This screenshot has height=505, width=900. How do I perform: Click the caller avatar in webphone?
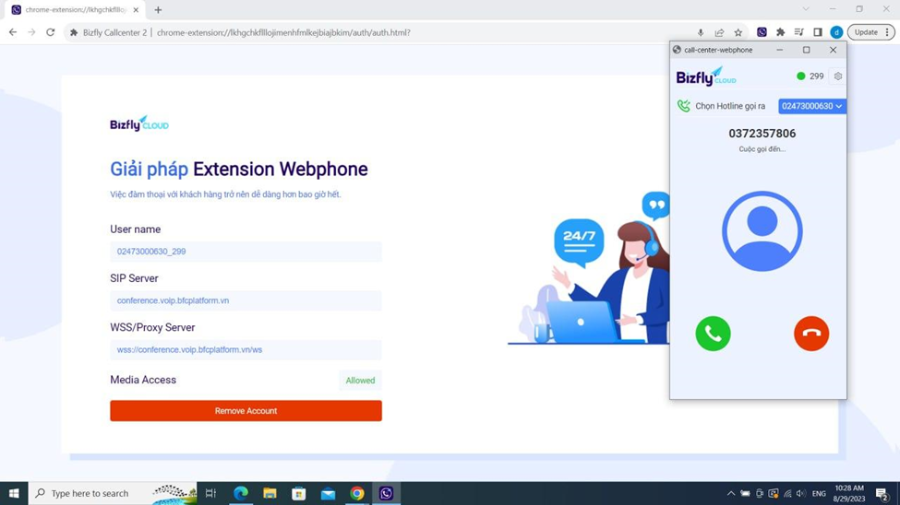point(762,231)
